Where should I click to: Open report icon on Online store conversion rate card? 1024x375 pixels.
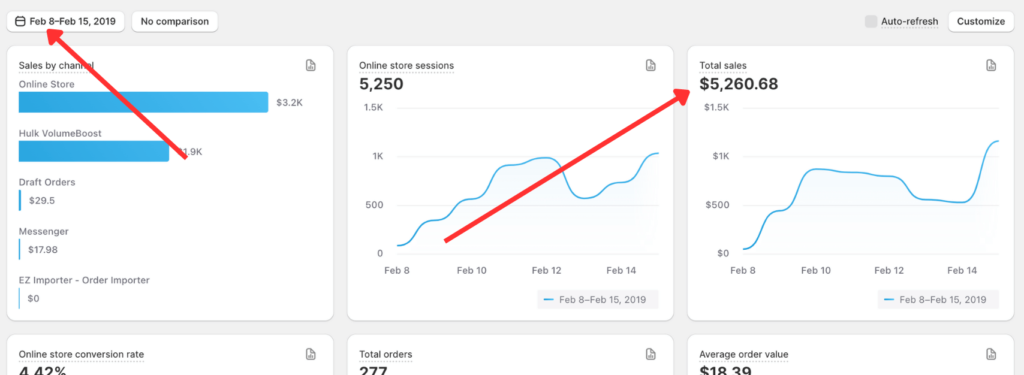tap(311, 354)
